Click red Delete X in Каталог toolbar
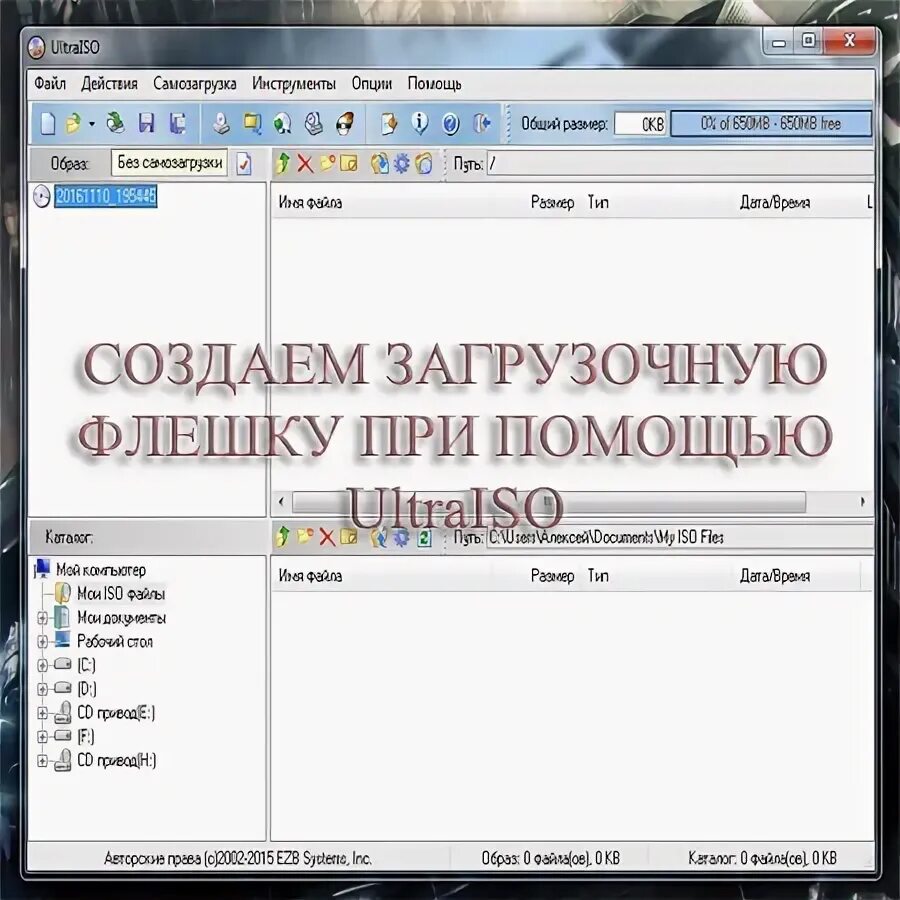This screenshot has height=900, width=900. coord(327,538)
